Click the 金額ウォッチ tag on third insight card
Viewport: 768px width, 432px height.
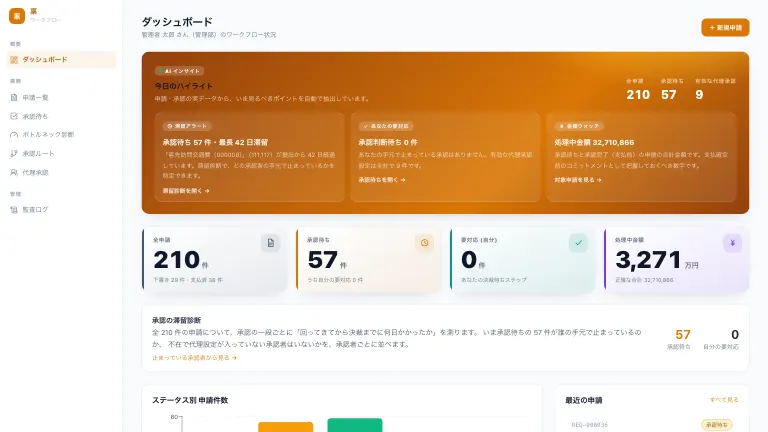[x=579, y=126]
